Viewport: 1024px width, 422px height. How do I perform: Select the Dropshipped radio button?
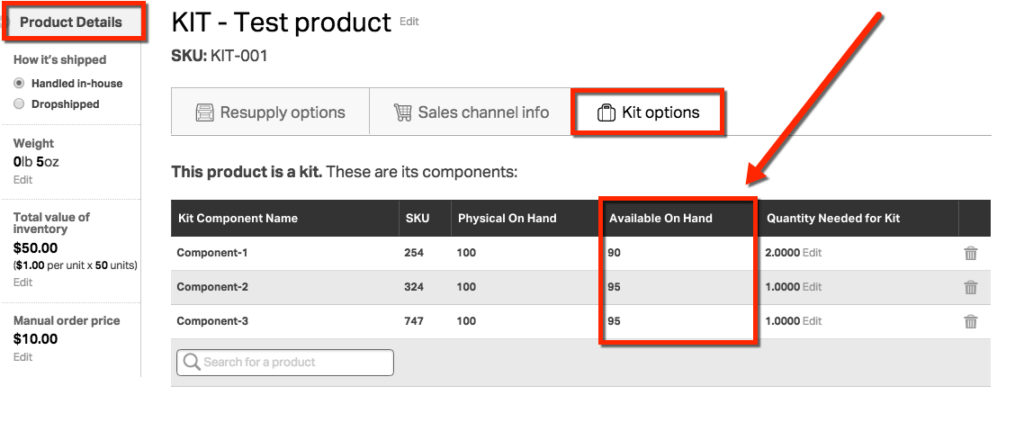click(19, 104)
